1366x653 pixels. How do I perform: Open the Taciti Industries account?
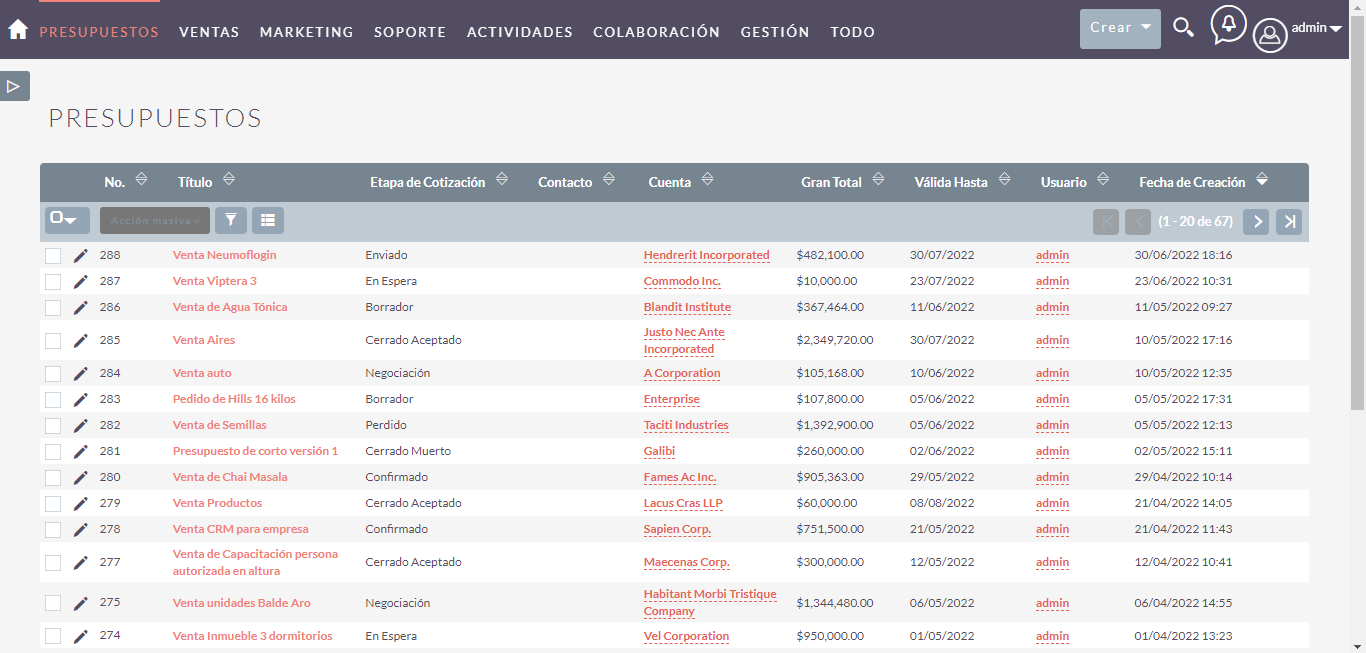click(686, 425)
